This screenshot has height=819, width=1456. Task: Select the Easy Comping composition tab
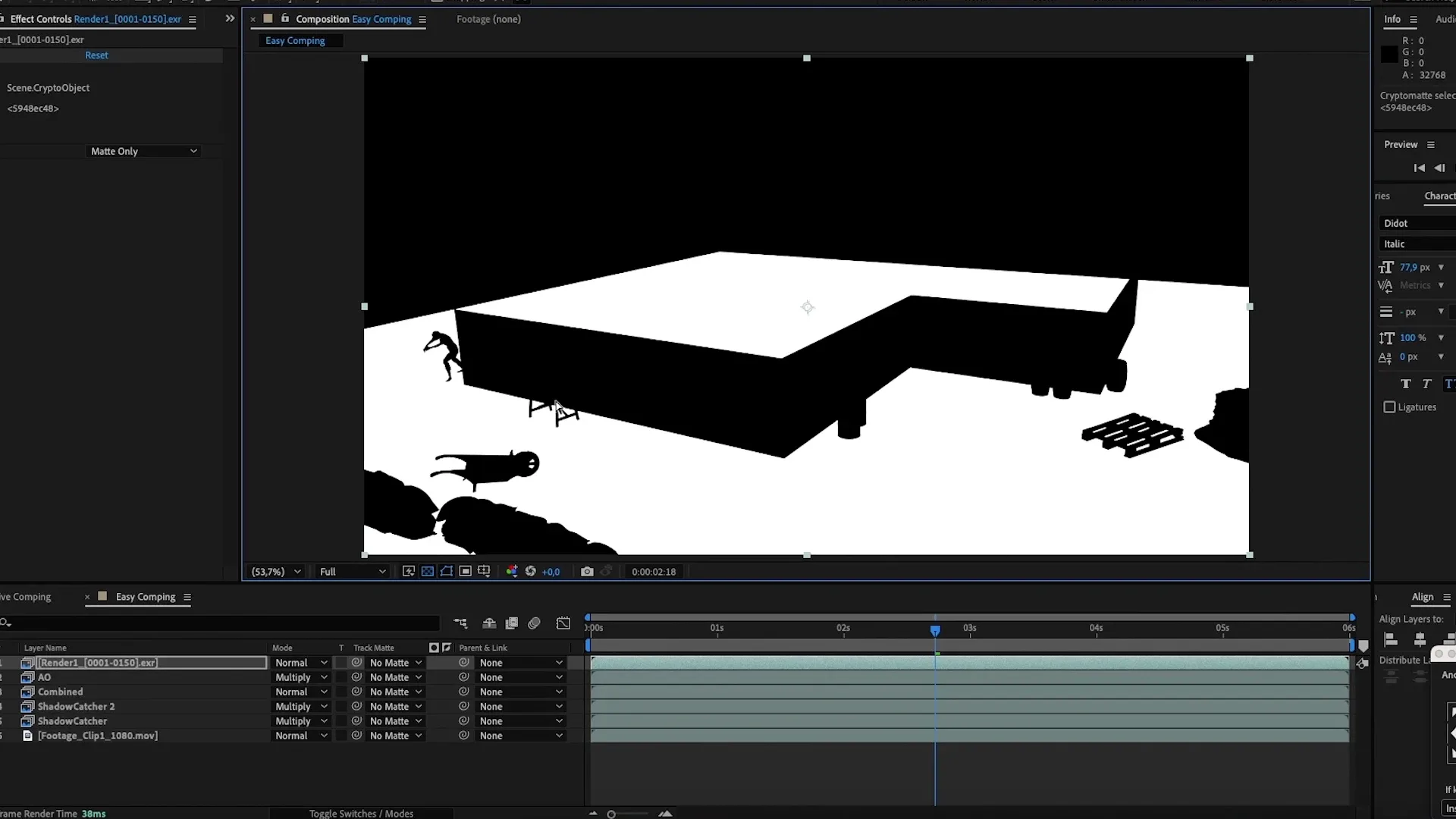(356, 20)
